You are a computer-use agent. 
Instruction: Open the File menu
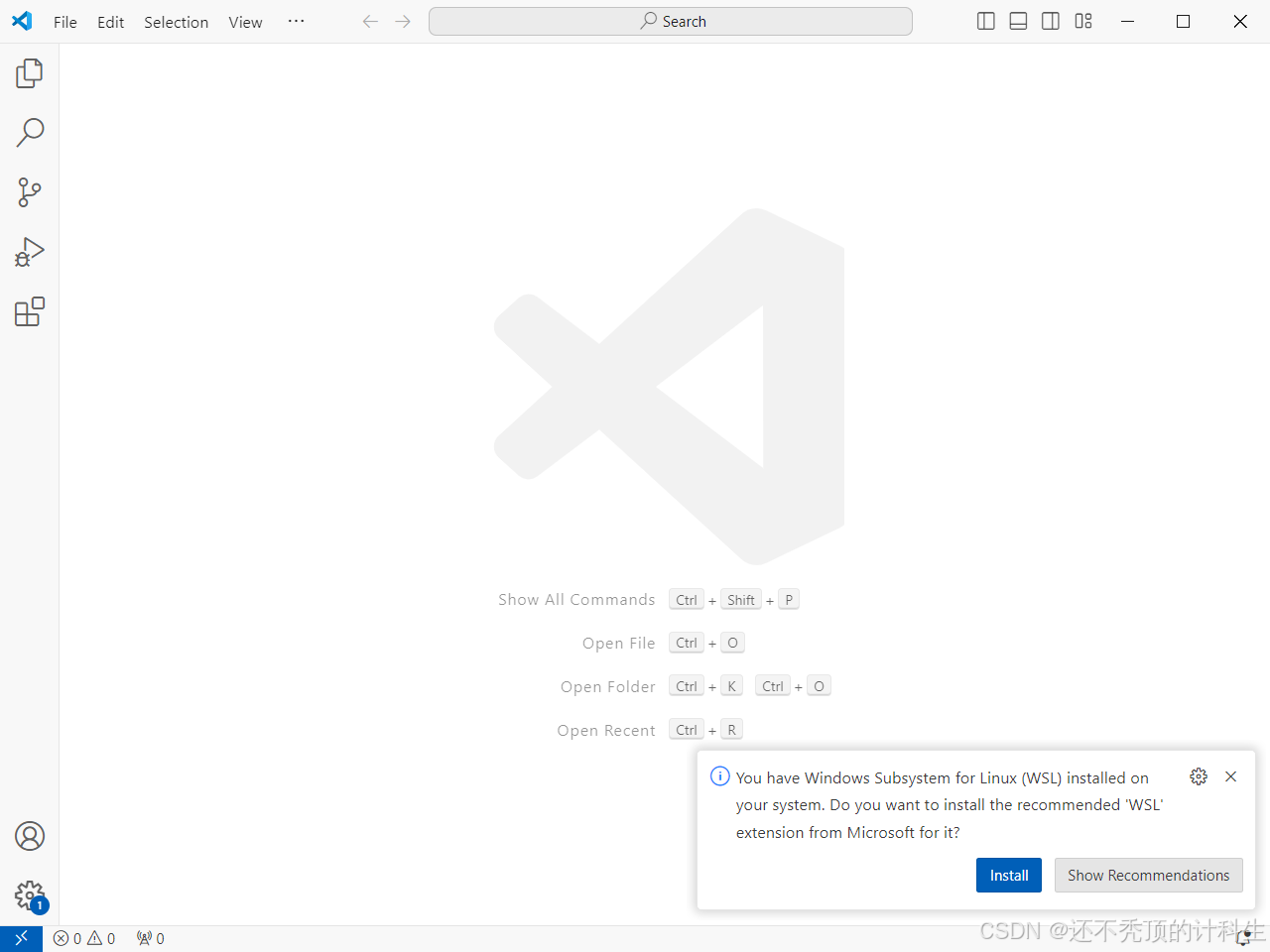pos(65,22)
